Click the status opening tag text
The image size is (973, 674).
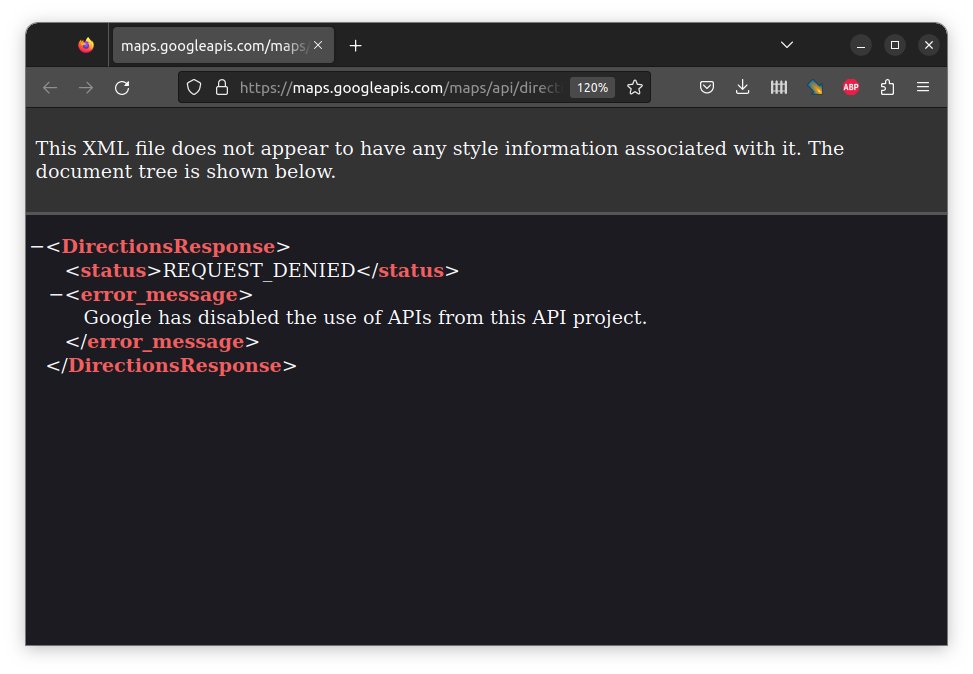[114, 271]
